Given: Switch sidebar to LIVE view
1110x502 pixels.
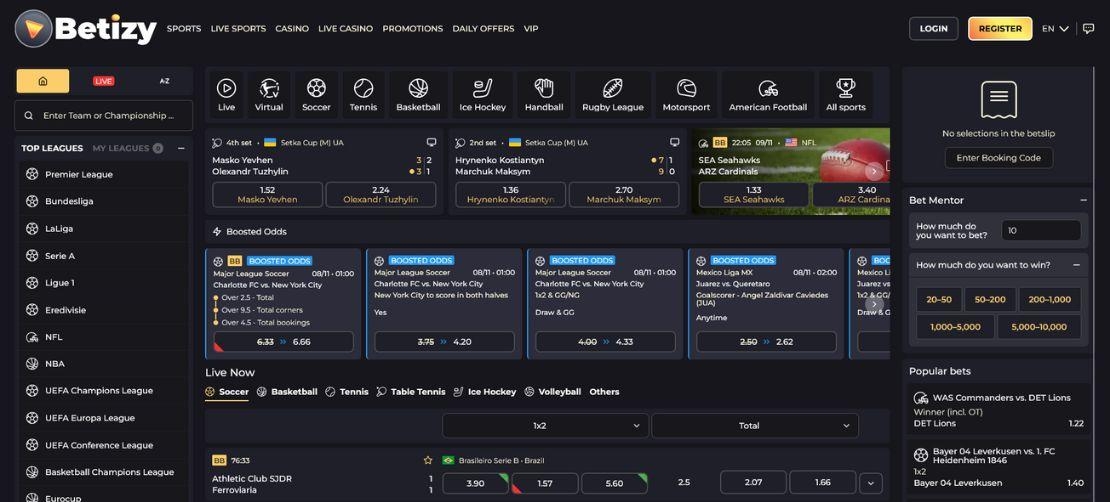Looking at the screenshot, I should [103, 81].
